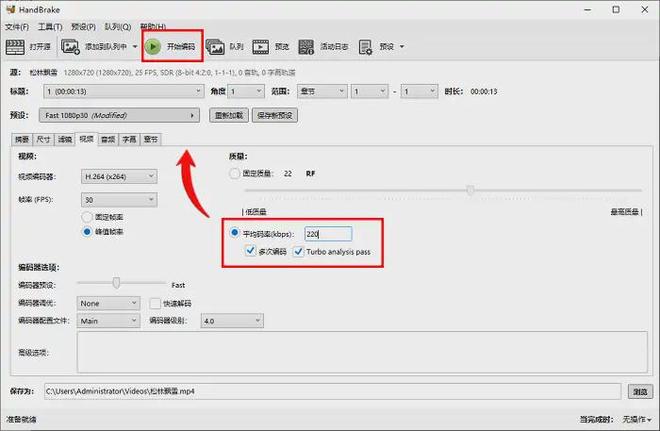The image size is (660, 431).
Task: Expand the arrow beside toolbar 预设
Action: click(x=402, y=46)
